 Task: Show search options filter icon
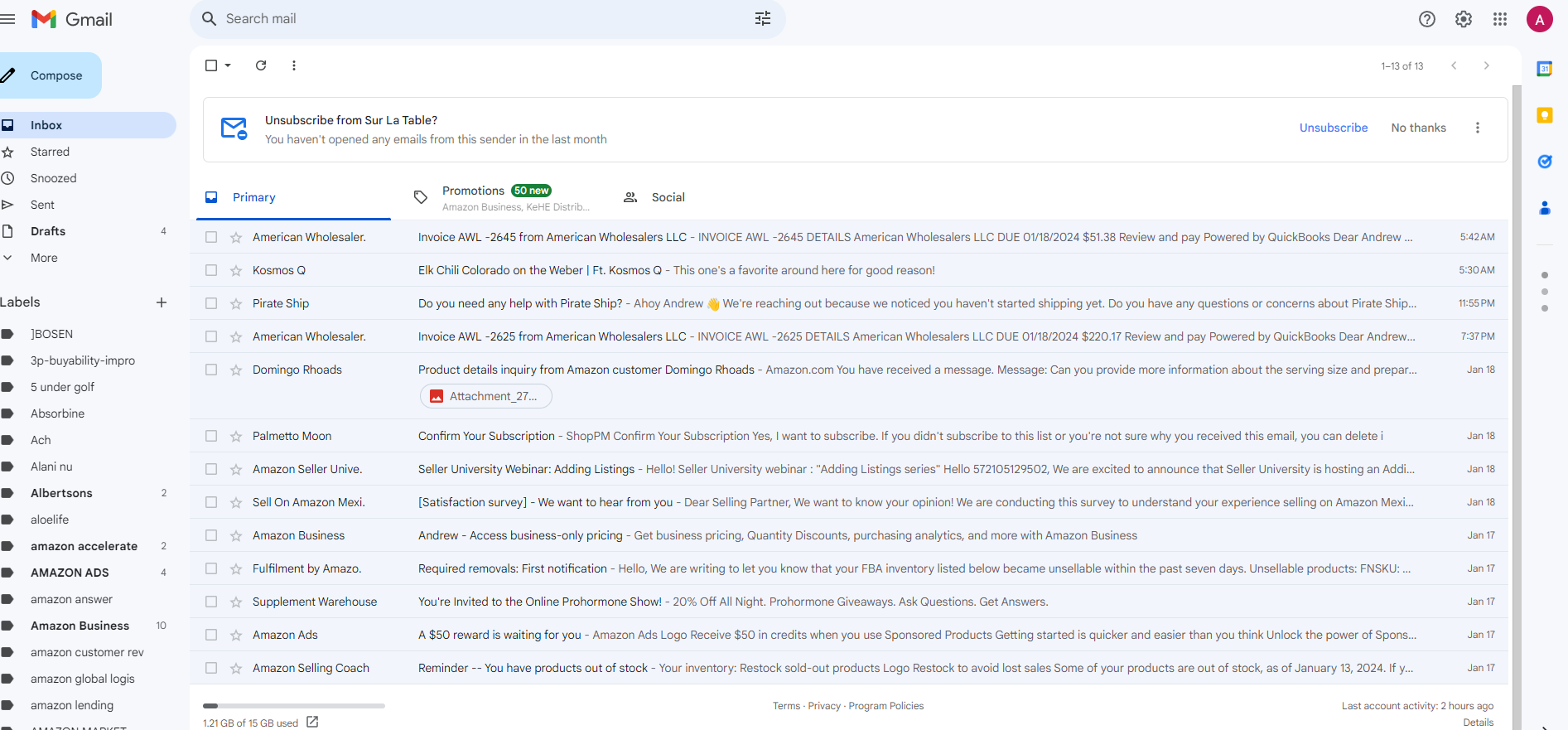tap(763, 19)
